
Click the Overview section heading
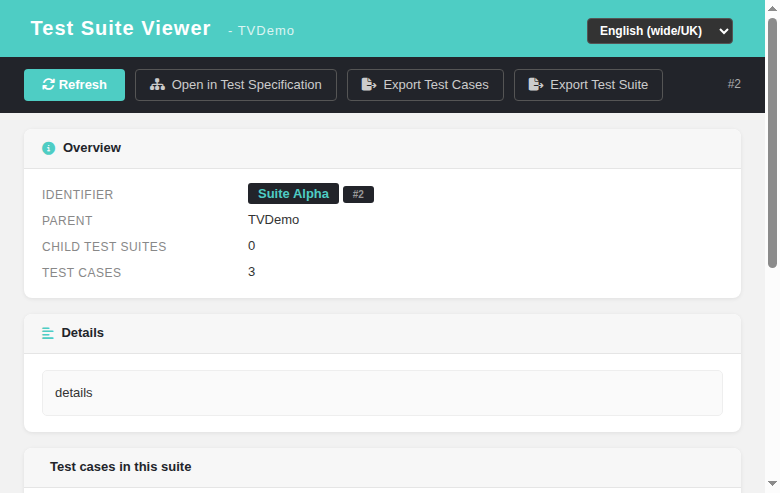[x=92, y=148]
